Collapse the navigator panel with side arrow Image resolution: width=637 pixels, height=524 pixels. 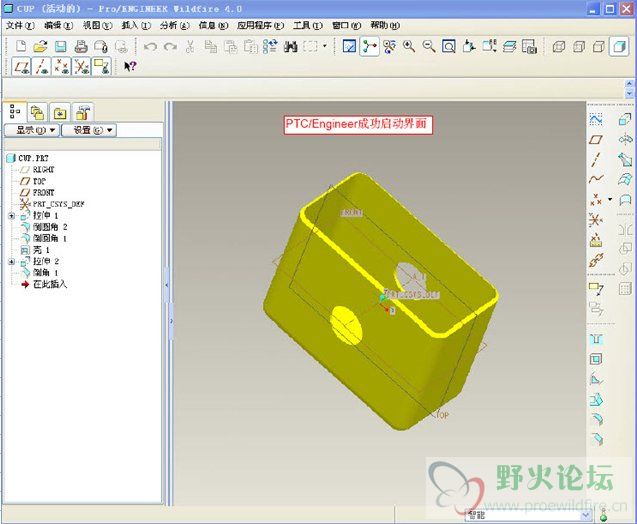pyautogui.click(x=167, y=285)
